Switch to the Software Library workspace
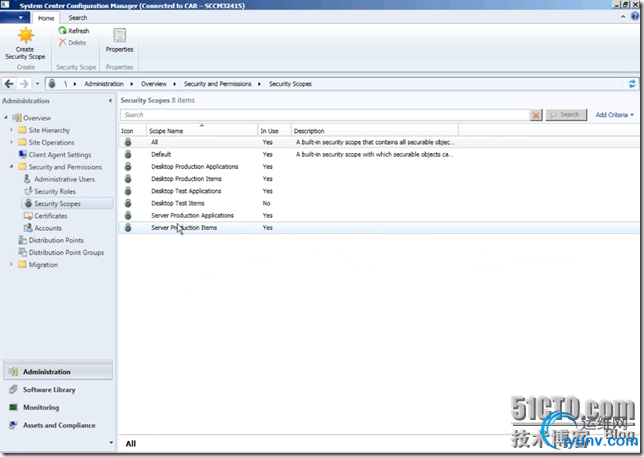 click(58, 390)
